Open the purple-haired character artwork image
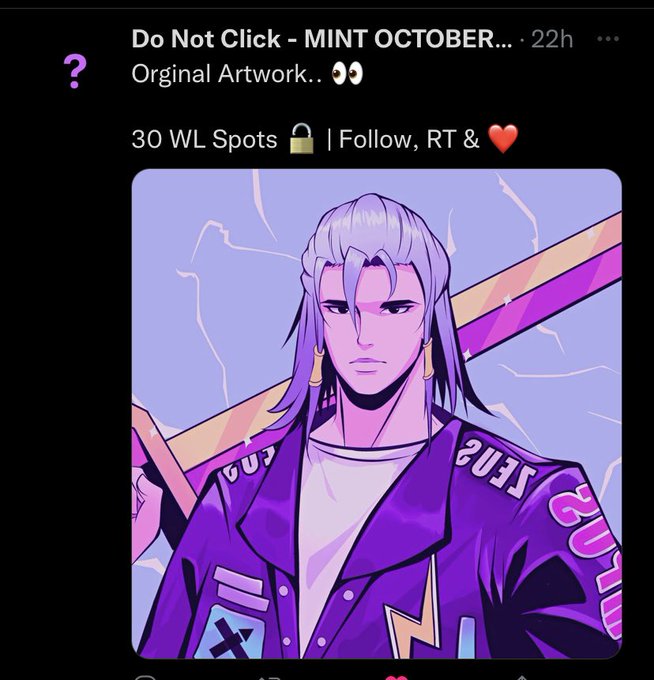The image size is (654, 680). (376, 413)
